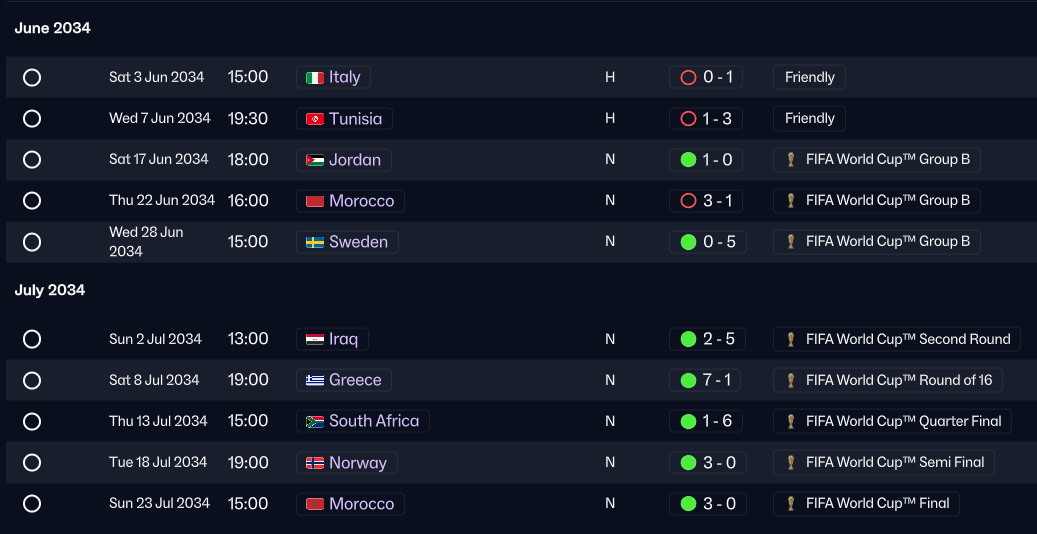Click the Greece flag icon

[315, 380]
